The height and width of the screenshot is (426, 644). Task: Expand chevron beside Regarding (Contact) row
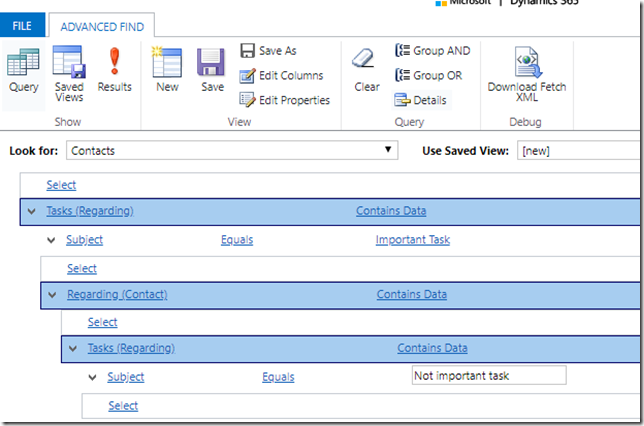click(52, 295)
